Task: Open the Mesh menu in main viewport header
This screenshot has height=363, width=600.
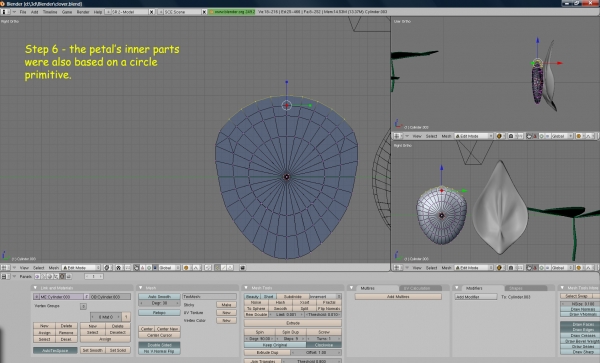Action: click(x=54, y=268)
